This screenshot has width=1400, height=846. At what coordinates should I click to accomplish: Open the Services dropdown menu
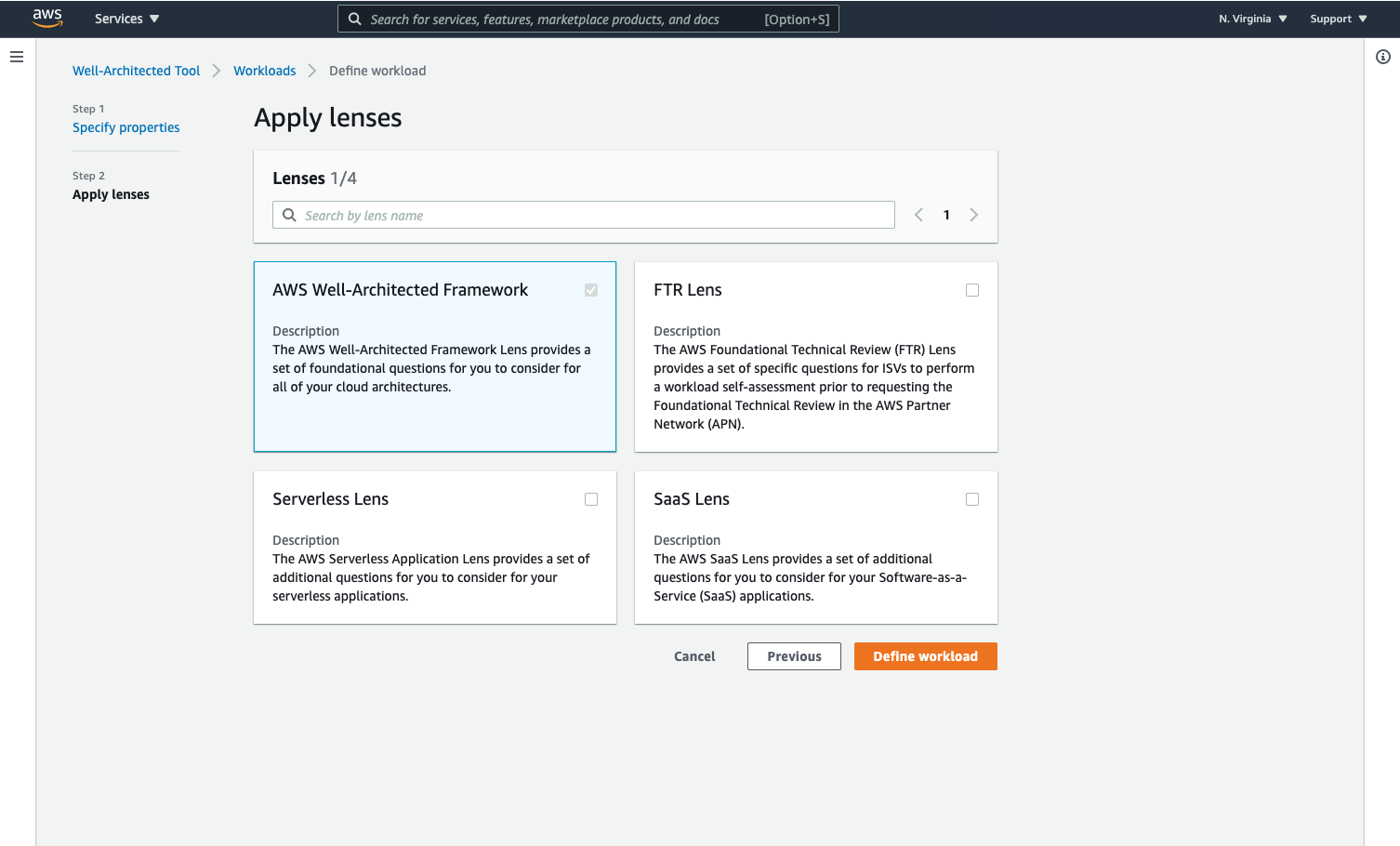click(x=127, y=19)
